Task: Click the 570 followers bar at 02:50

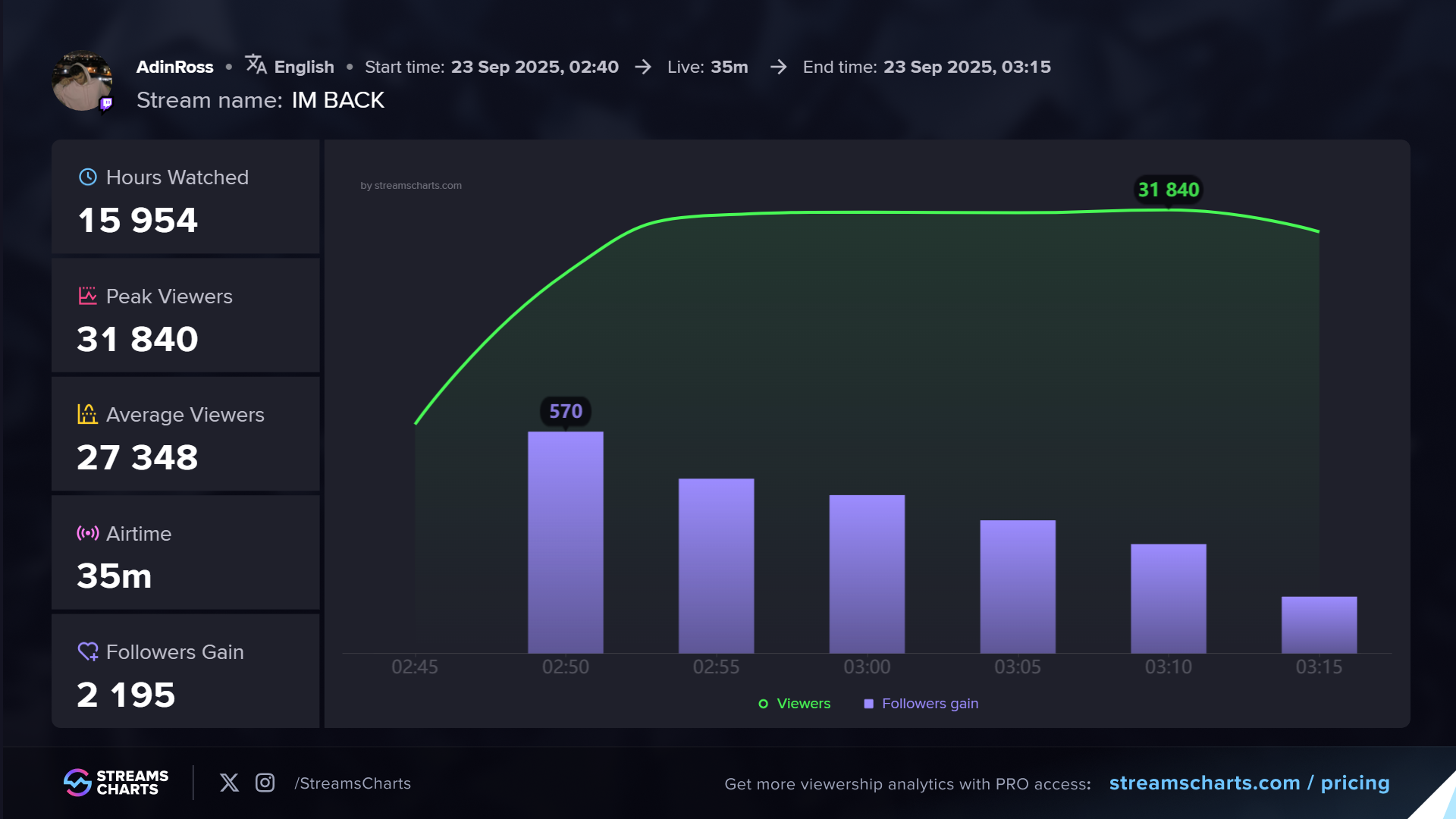Action: tap(566, 542)
